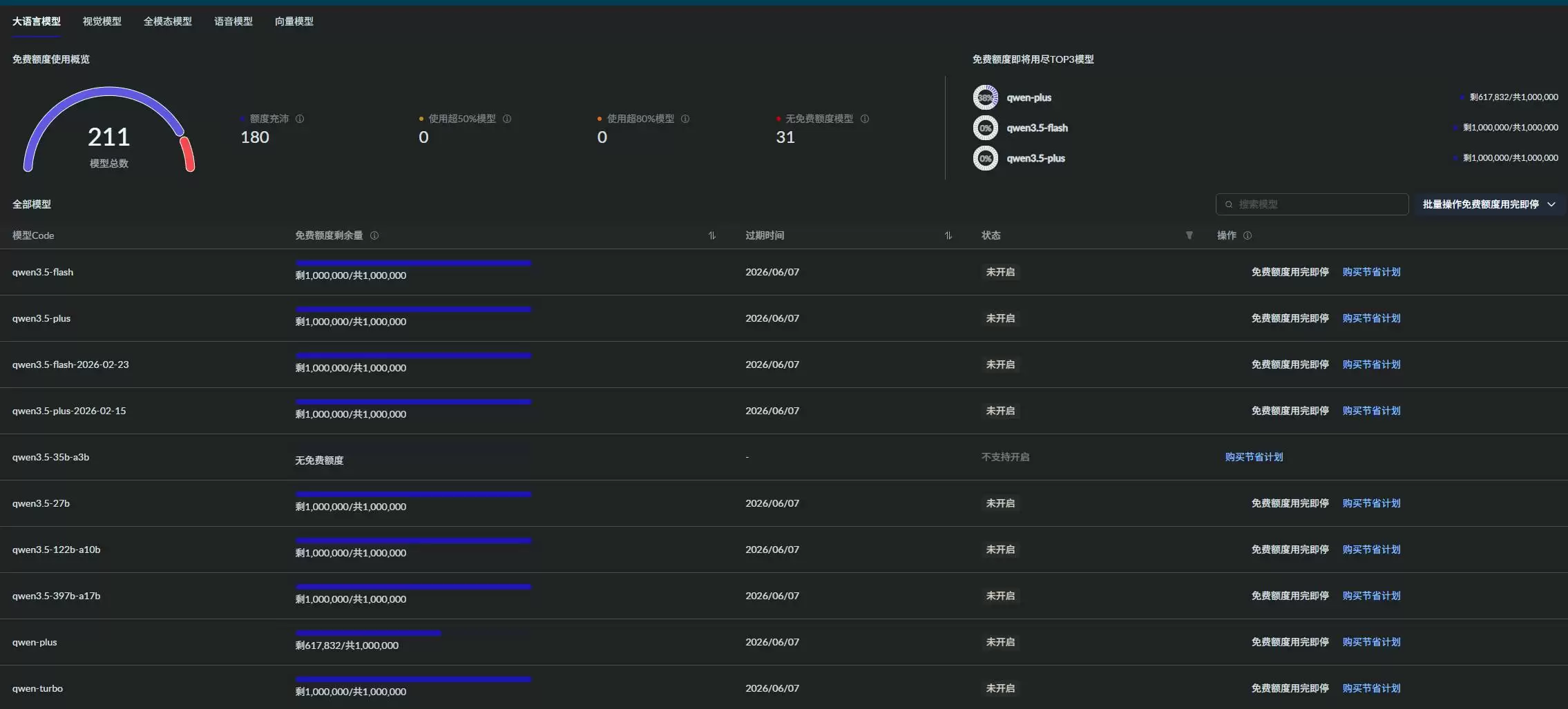
Task: Click info icon beside 使用超50%模型
Action: [507, 119]
